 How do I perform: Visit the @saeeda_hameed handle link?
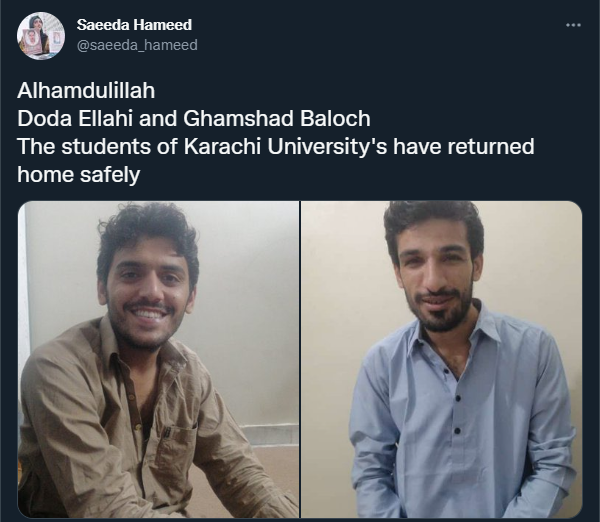click(137, 45)
